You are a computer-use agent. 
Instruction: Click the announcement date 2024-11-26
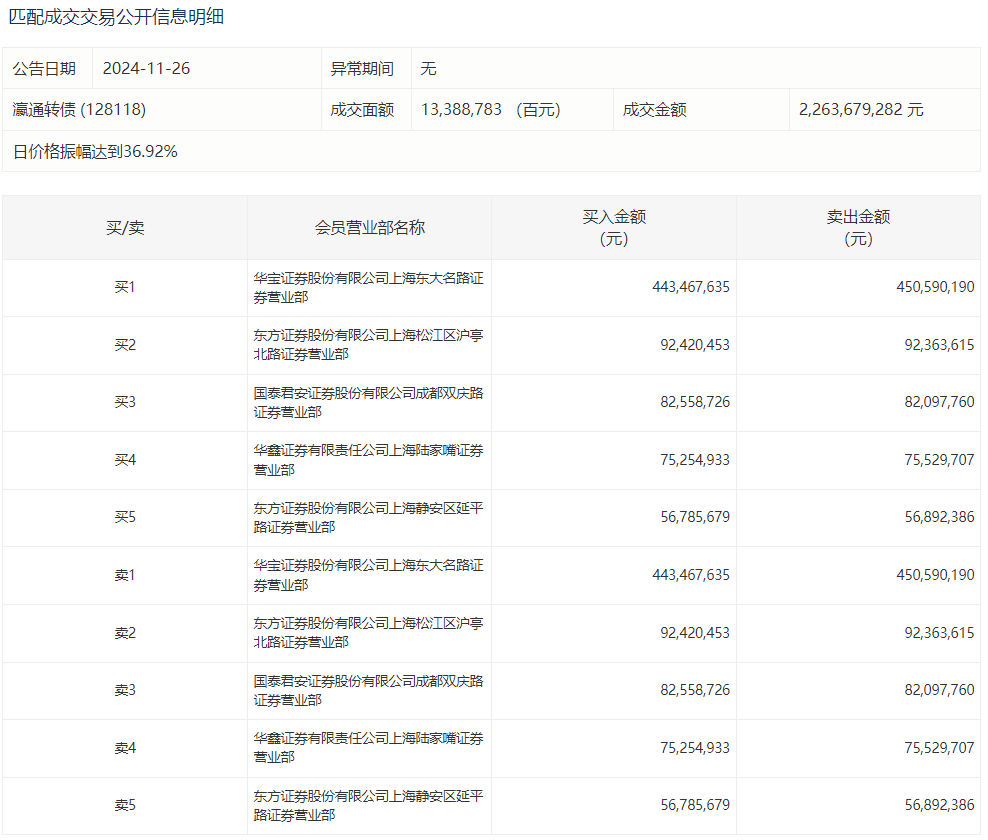click(x=146, y=69)
